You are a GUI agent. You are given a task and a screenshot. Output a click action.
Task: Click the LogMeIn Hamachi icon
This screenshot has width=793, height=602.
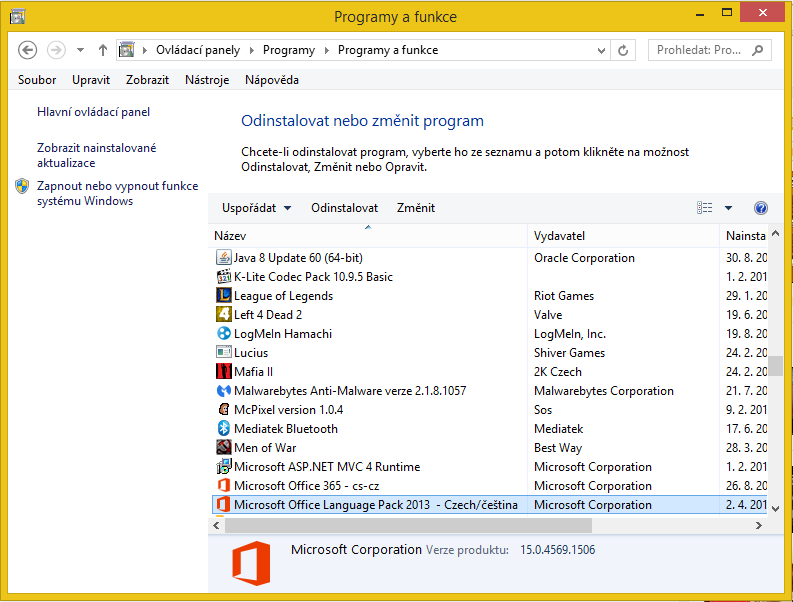pos(224,333)
